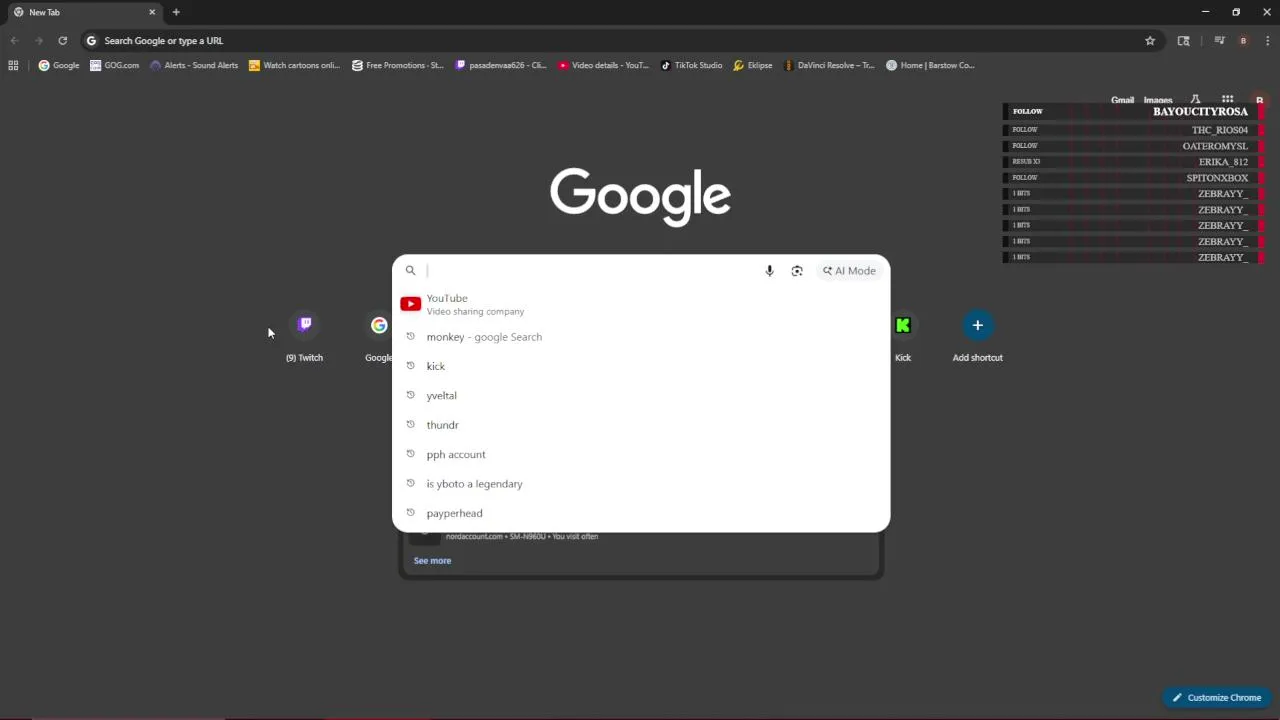Click Customize Chrome button
Viewport: 1280px width, 720px height.
click(x=1217, y=697)
